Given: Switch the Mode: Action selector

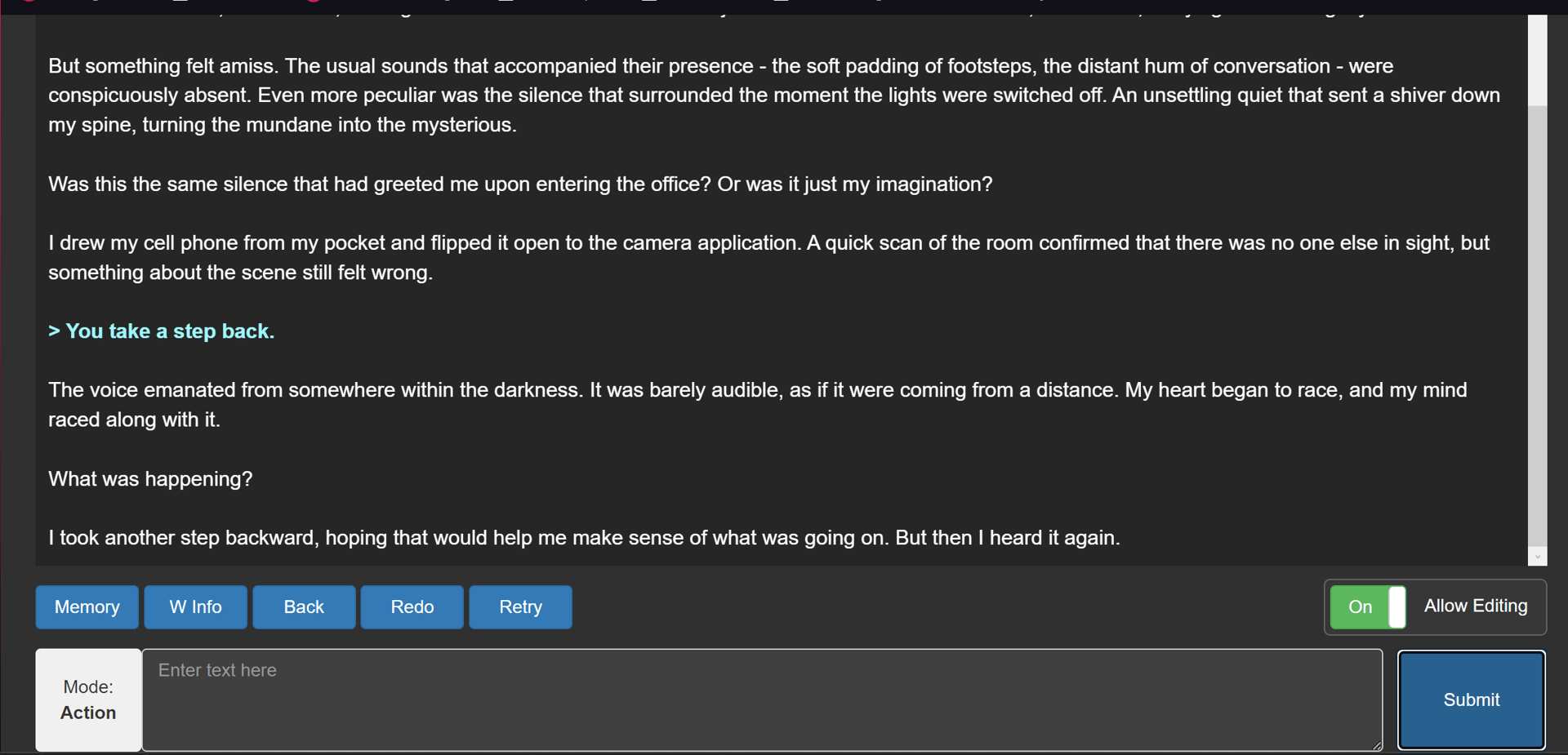Looking at the screenshot, I should [x=88, y=699].
